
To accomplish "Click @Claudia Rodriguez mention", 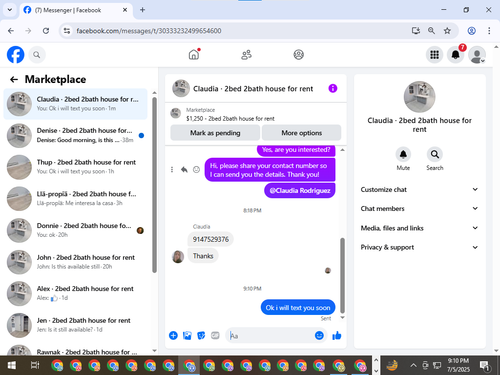I will click(300, 190).
